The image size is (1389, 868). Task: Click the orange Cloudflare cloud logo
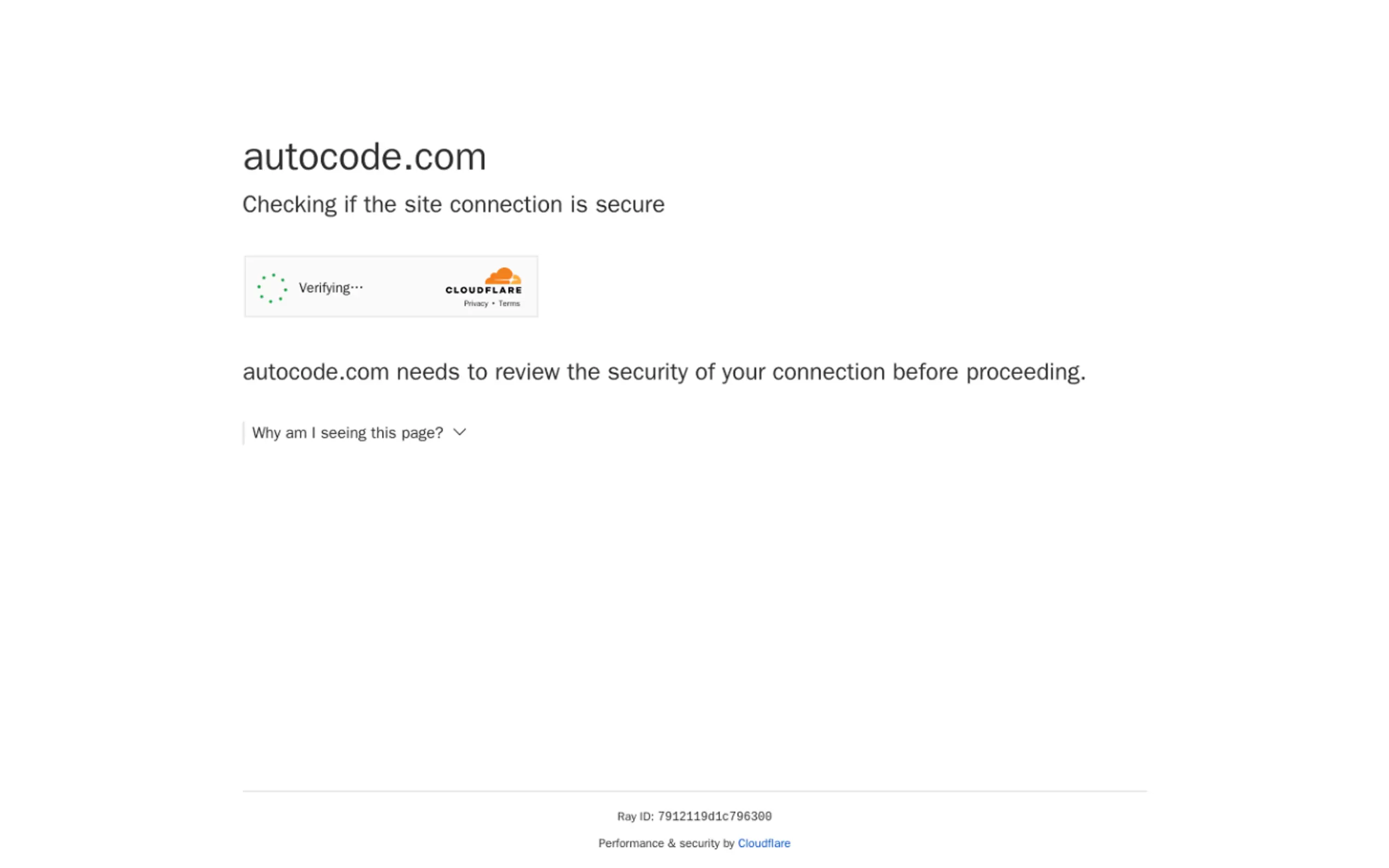coord(503,276)
